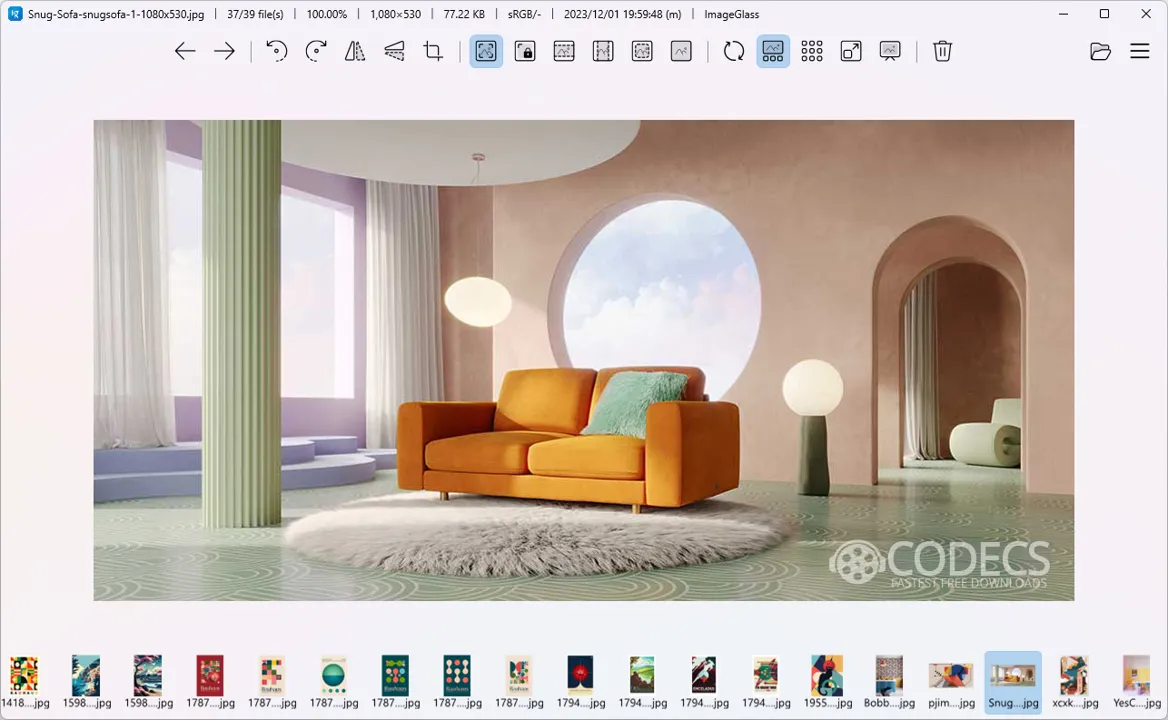Select the Crop tool
Image resolution: width=1168 pixels, height=720 pixels.
point(433,51)
